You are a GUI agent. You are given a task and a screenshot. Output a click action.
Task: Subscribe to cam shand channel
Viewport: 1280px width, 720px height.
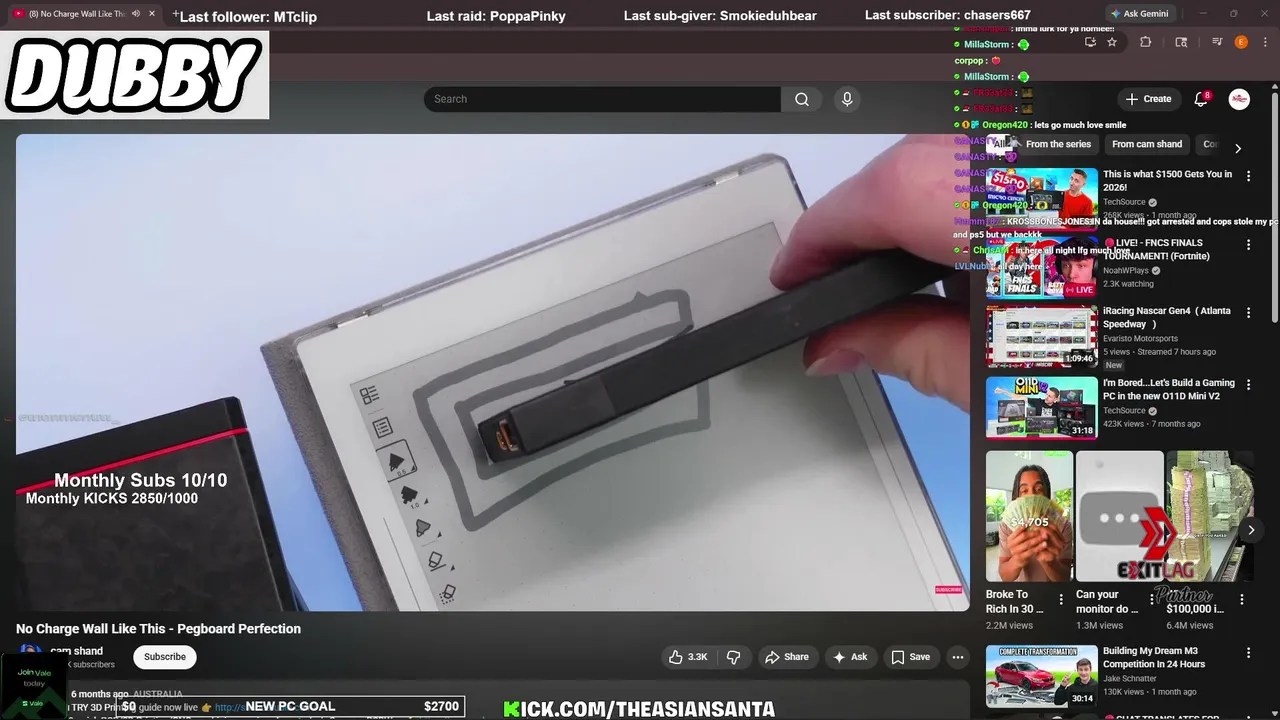[x=165, y=657]
